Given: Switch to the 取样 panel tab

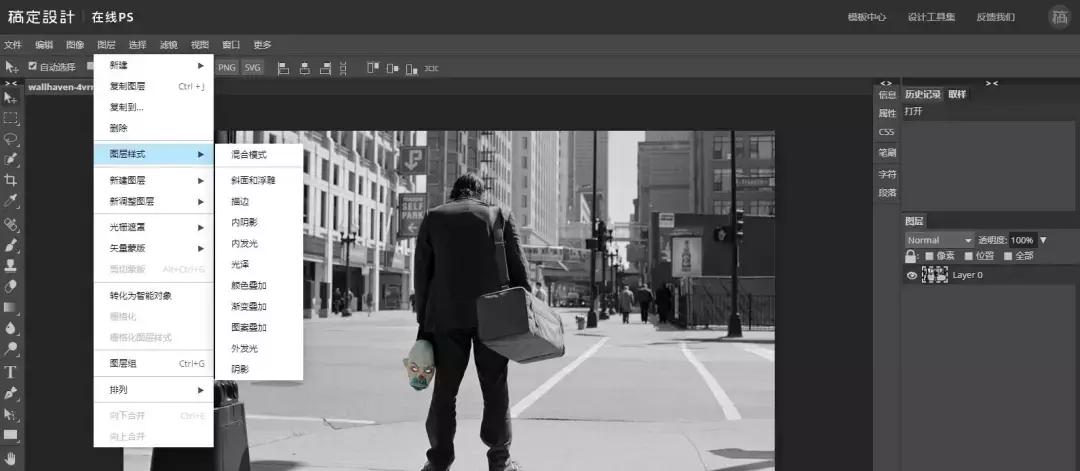Looking at the screenshot, I should click(957, 94).
